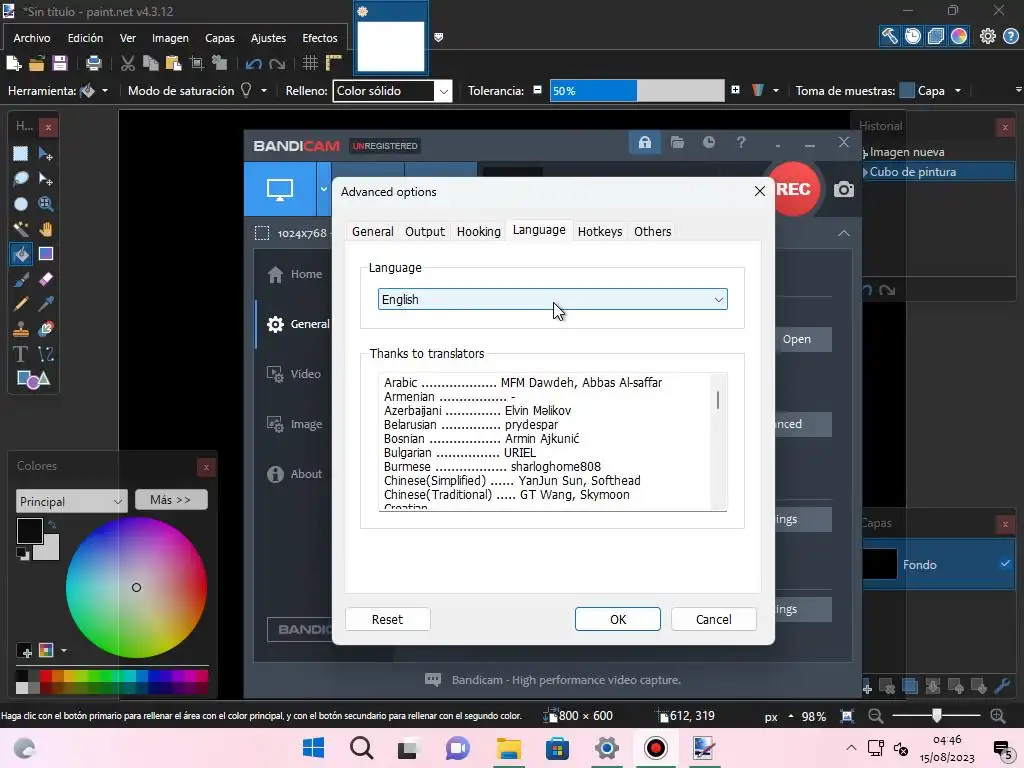The image size is (1024, 768).
Task: Swap primary and secondary colors
Action: click(x=52, y=524)
